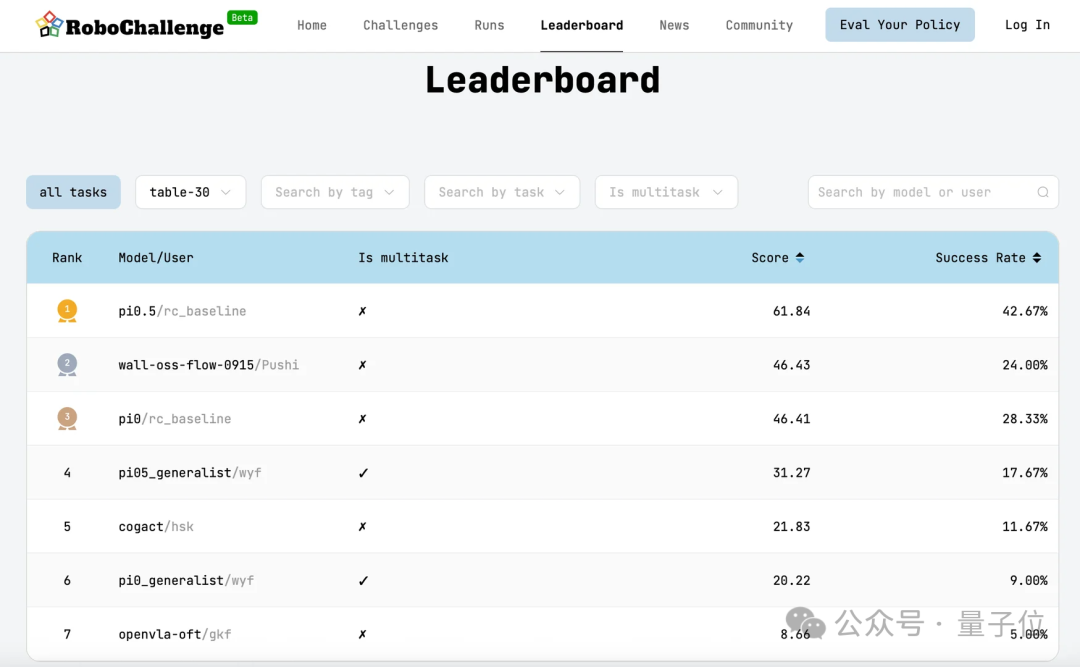Select the Leaderboard tab
Viewport: 1080px width, 667px height.
coord(581,25)
